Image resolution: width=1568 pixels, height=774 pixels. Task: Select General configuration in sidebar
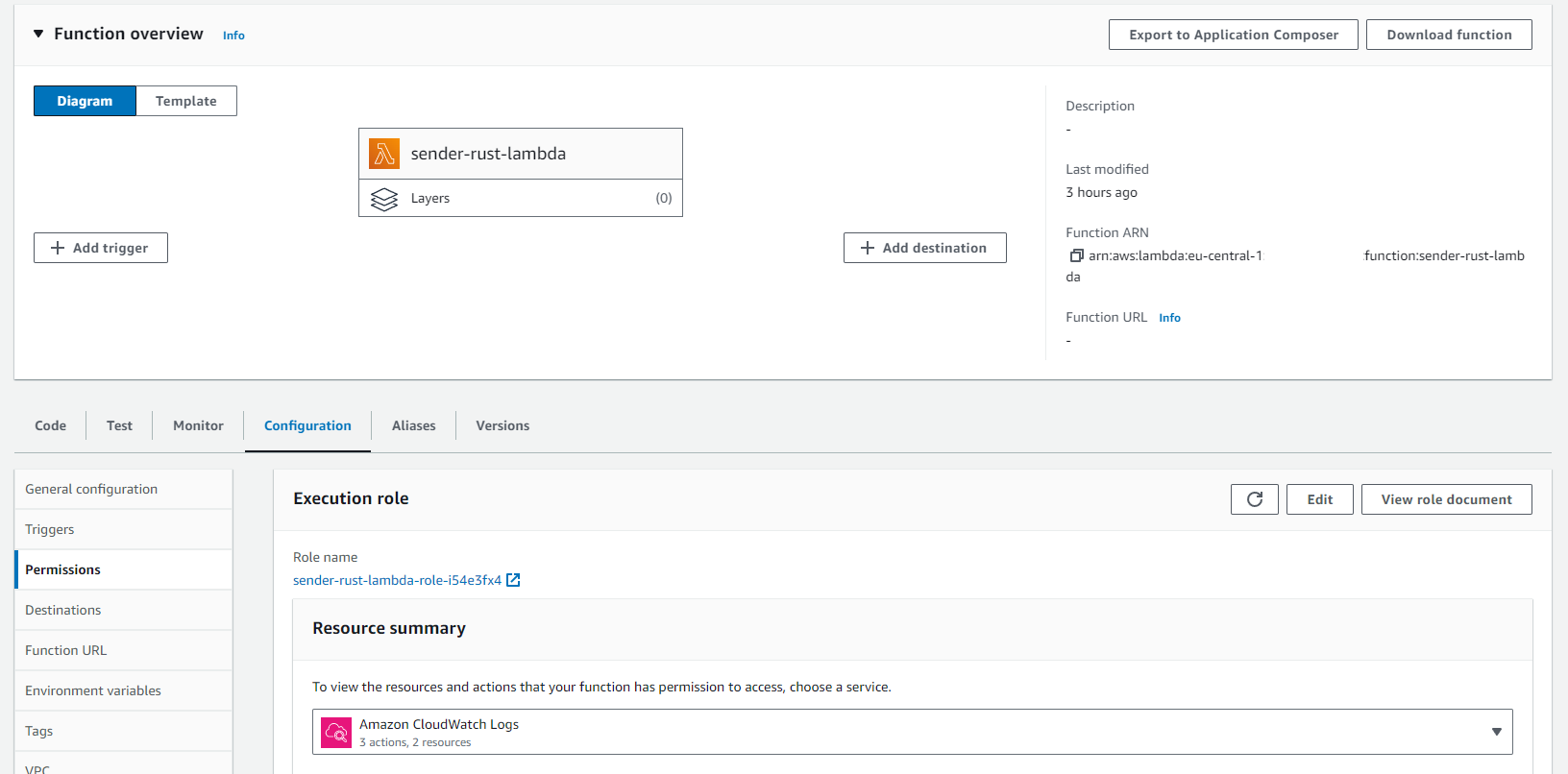coord(124,489)
